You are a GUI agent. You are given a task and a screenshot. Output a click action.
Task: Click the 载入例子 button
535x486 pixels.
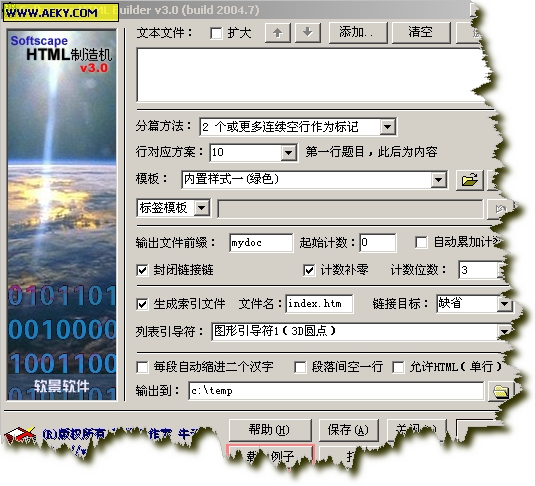[270, 456]
